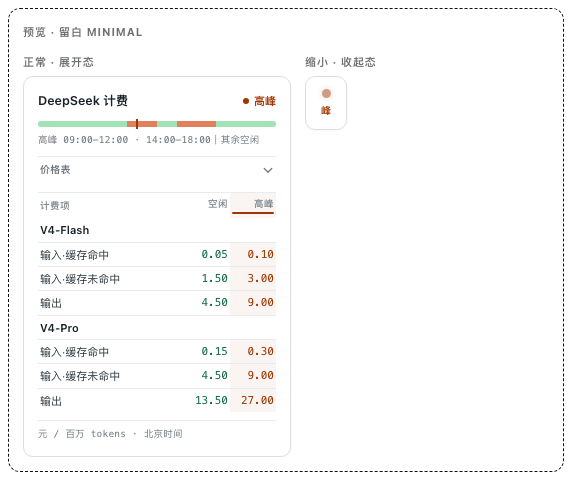Click V4-Flash 输出 idle price 4.50

(x=214, y=302)
